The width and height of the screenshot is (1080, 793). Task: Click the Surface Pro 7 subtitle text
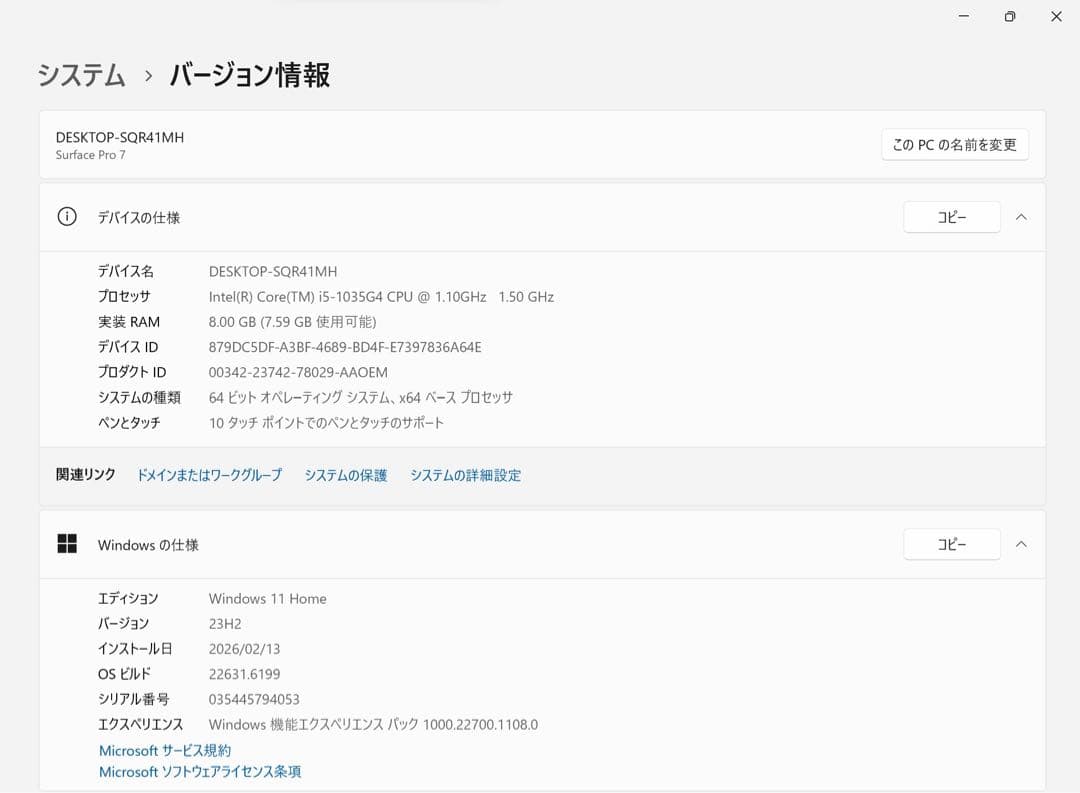click(91, 155)
